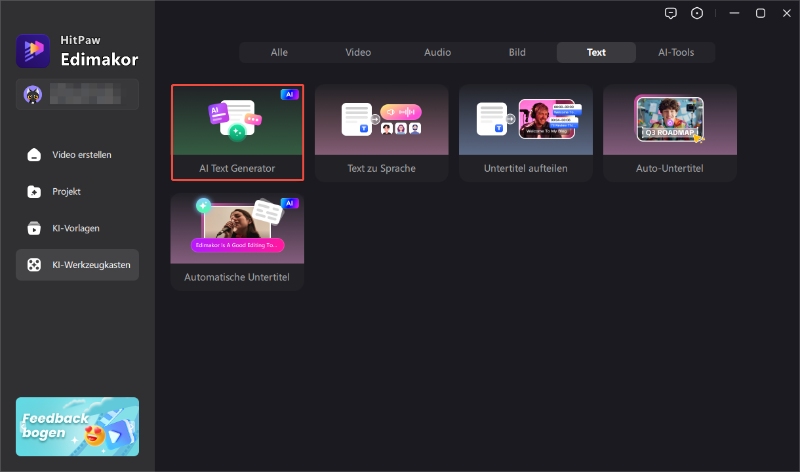Open the feedback message icon in title bar
The height and width of the screenshot is (472, 800).
pos(670,13)
